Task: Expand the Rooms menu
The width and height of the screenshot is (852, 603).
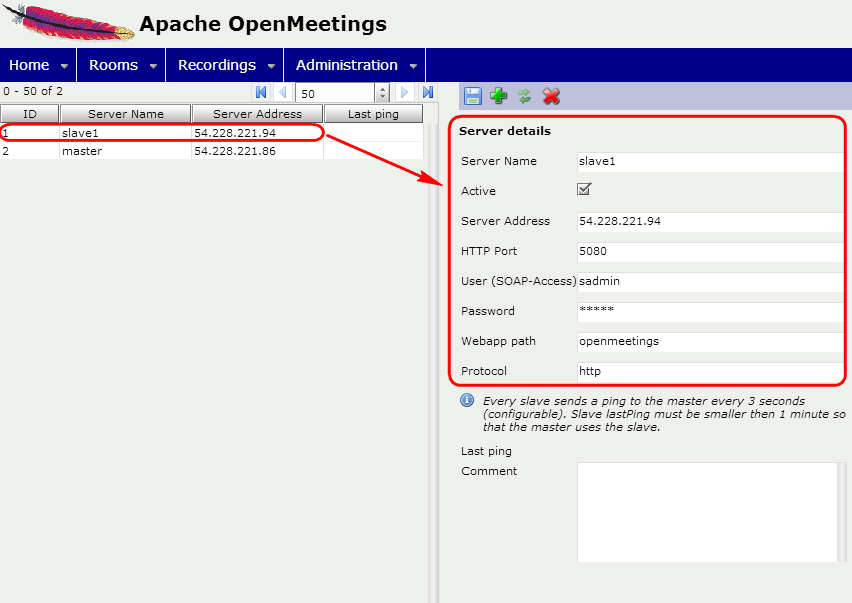Action: [123, 65]
